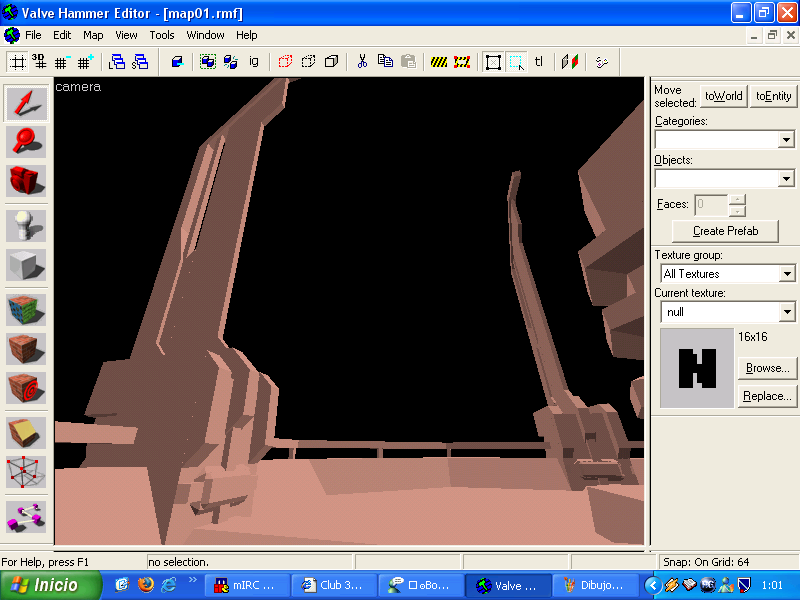Pick the Magnify tool
This screenshot has height=600, width=800.
click(x=26, y=141)
